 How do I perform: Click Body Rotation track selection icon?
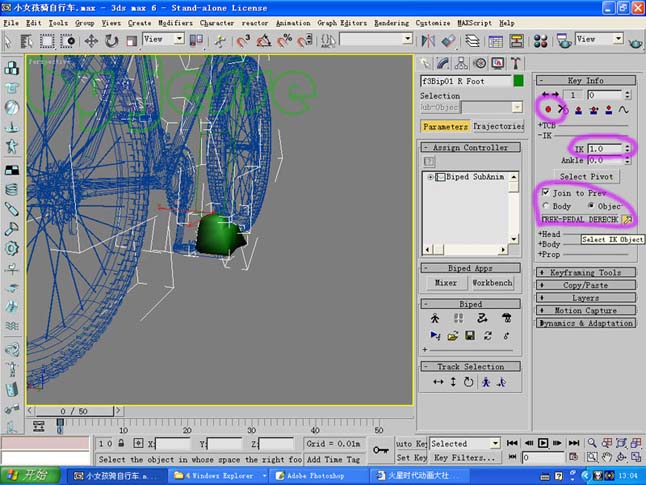[468, 382]
